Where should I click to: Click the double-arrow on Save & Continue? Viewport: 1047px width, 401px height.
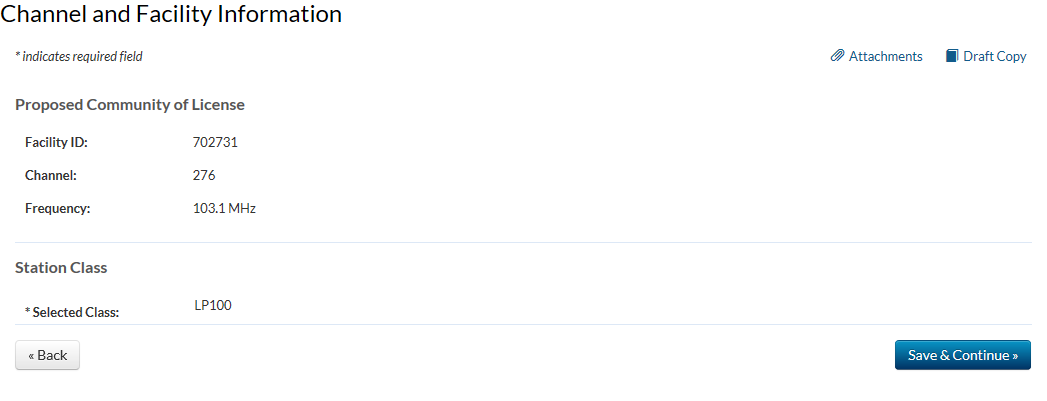click(x=1015, y=355)
